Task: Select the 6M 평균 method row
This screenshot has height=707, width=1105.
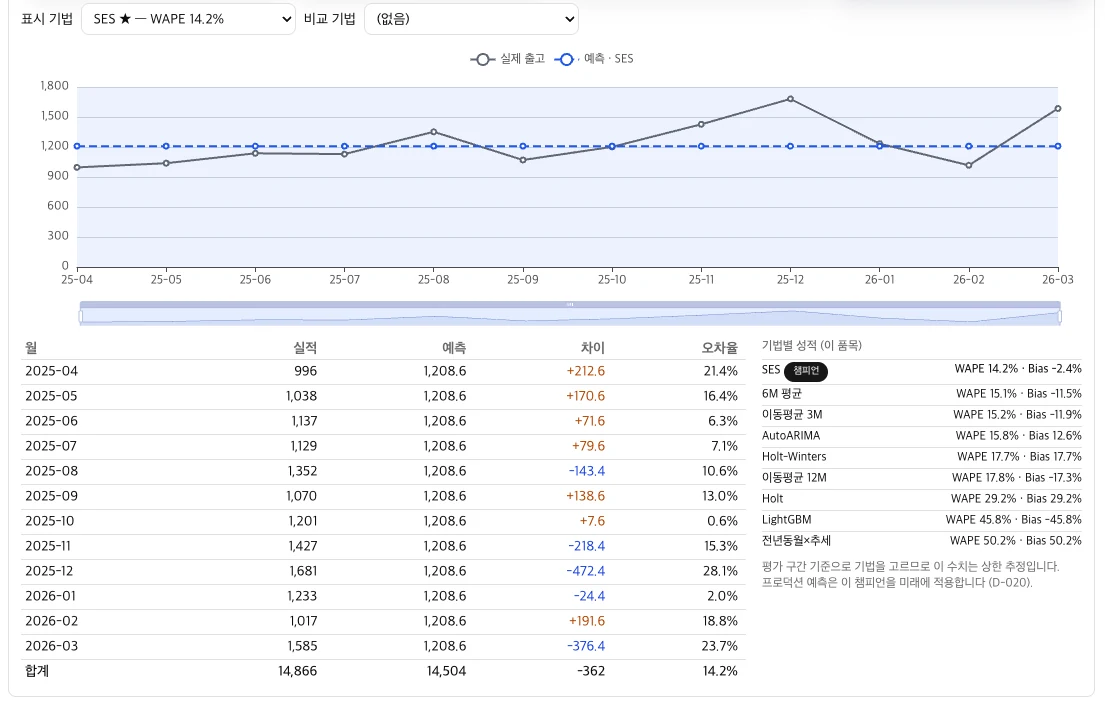Action: click(921, 394)
